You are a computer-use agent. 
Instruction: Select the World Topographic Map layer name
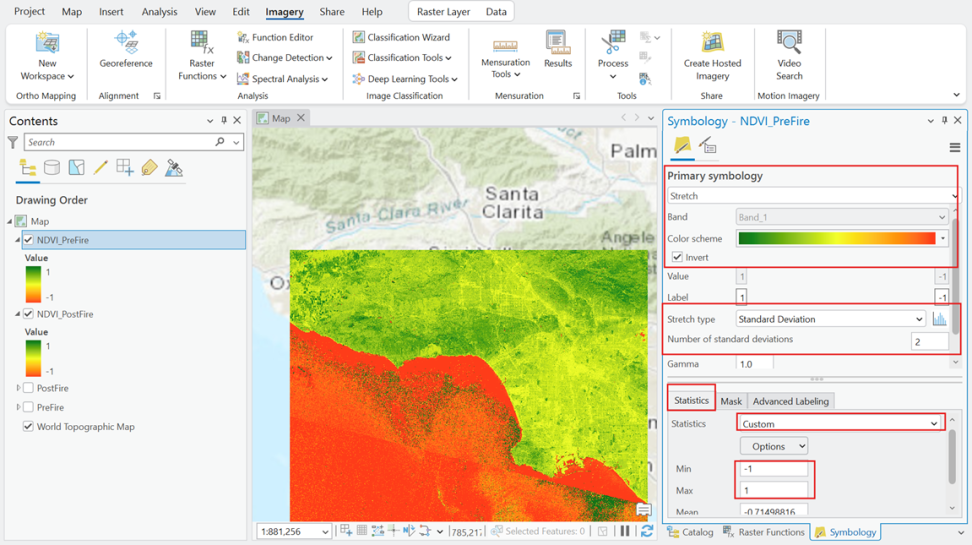(86, 427)
